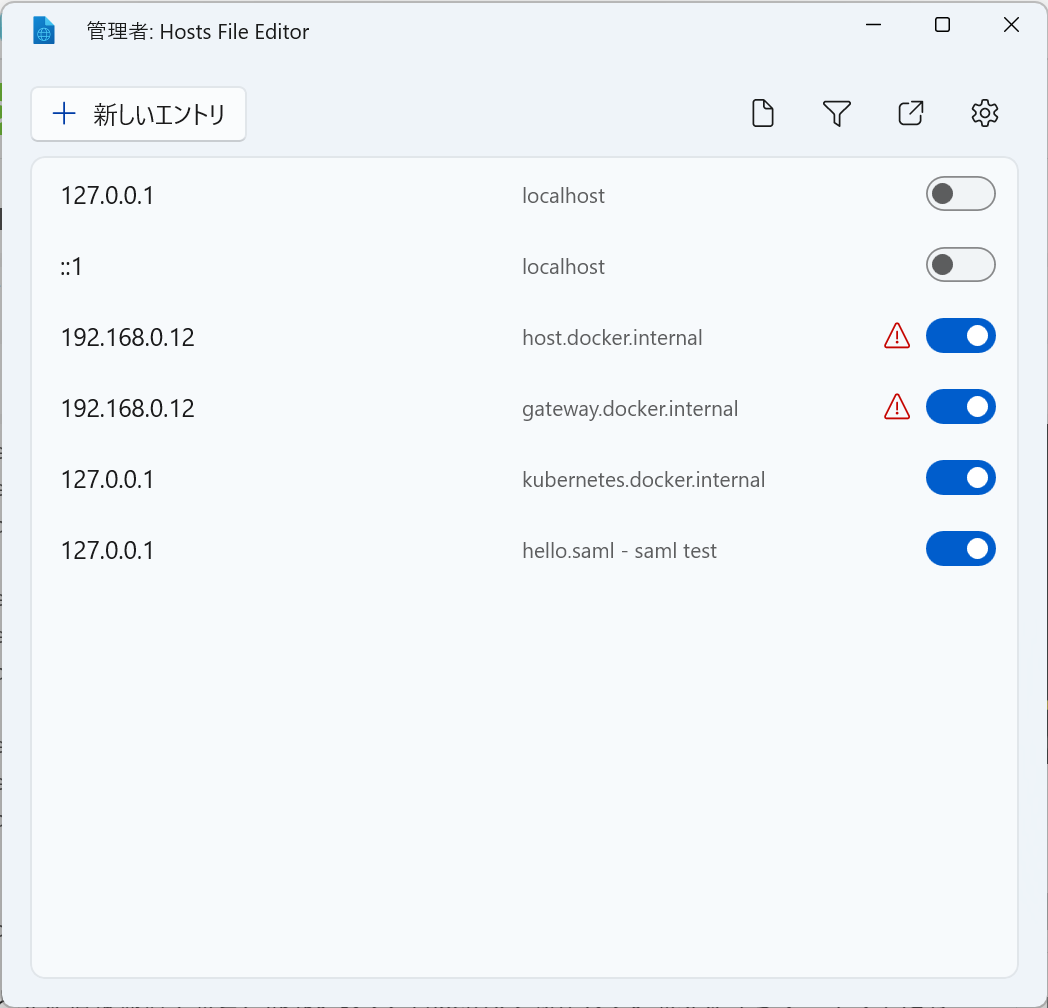Select kubernetes.docker.internal hostname text
This screenshot has height=1008, width=1048.
[643, 479]
